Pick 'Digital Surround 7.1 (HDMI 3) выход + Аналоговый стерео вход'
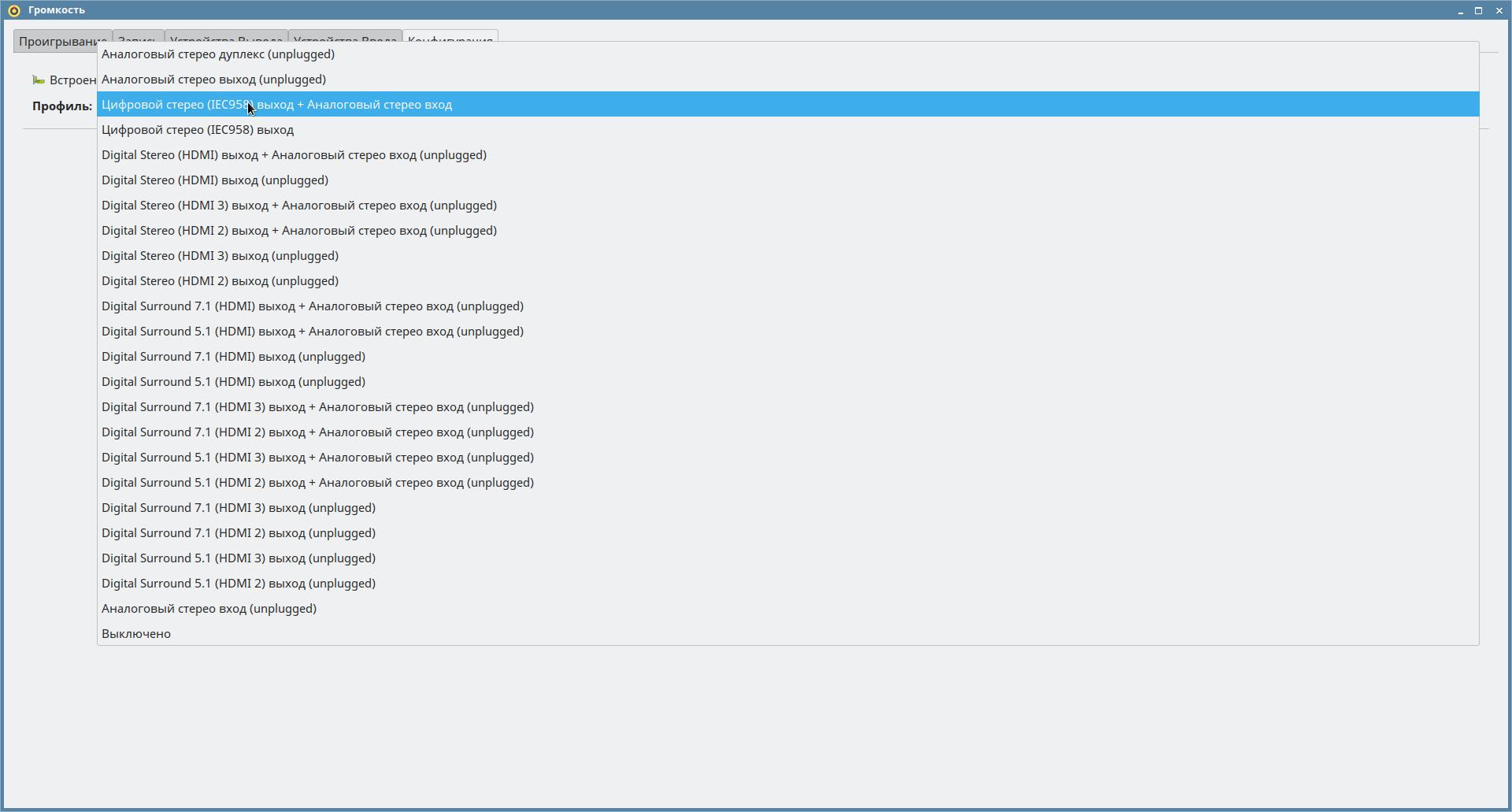1512x812 pixels. pyautogui.click(x=787, y=407)
